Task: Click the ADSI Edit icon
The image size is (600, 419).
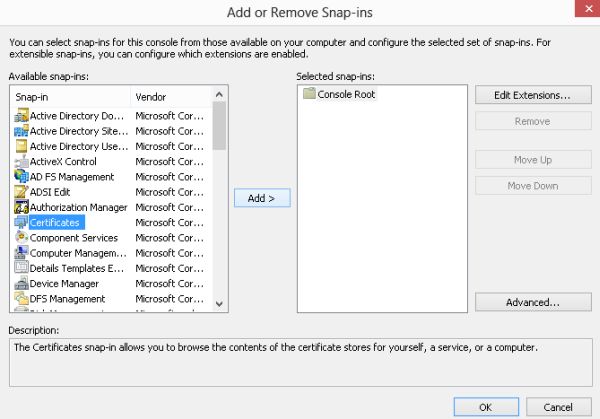Action: [21, 192]
